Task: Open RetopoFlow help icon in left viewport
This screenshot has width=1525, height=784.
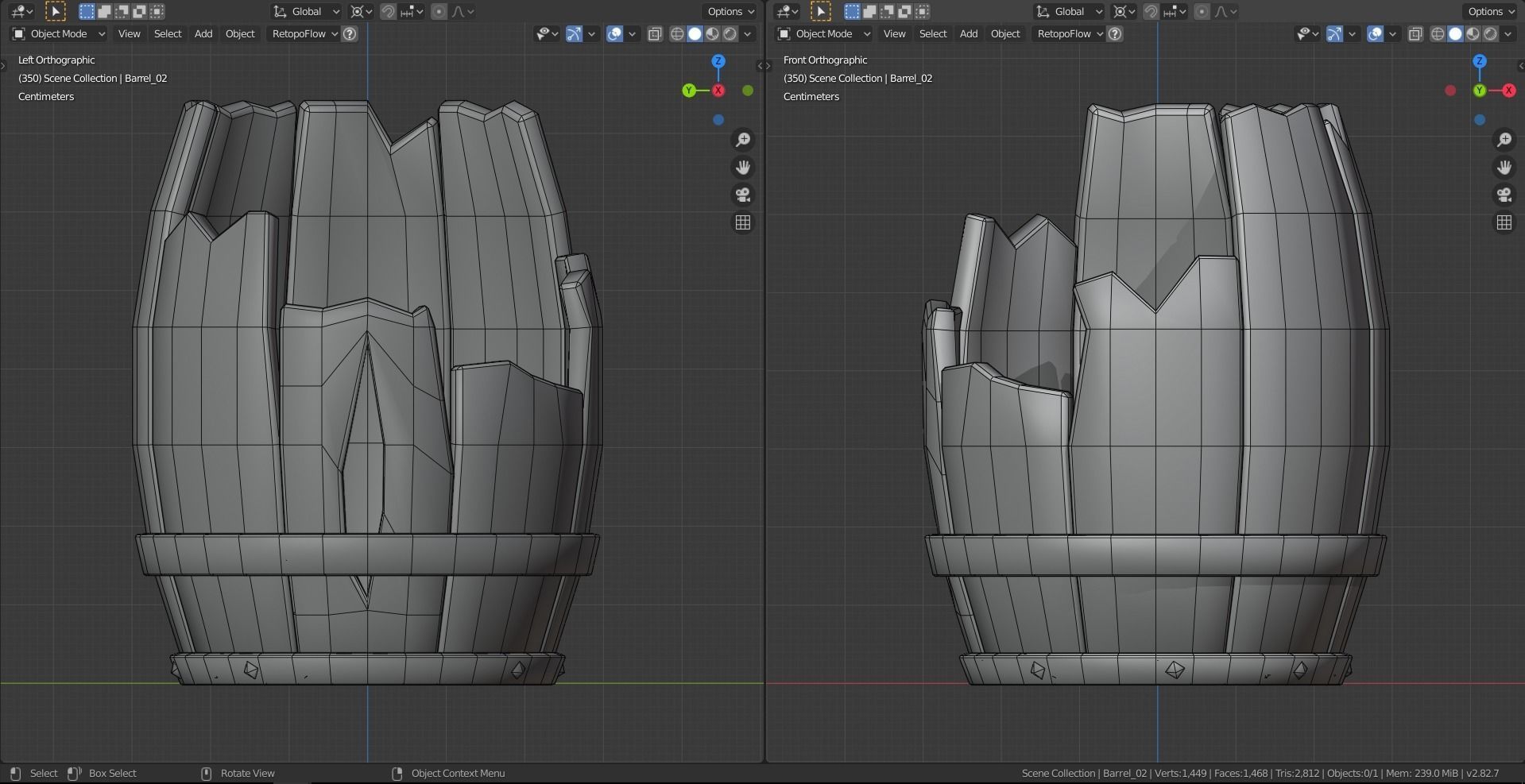Action: point(350,33)
